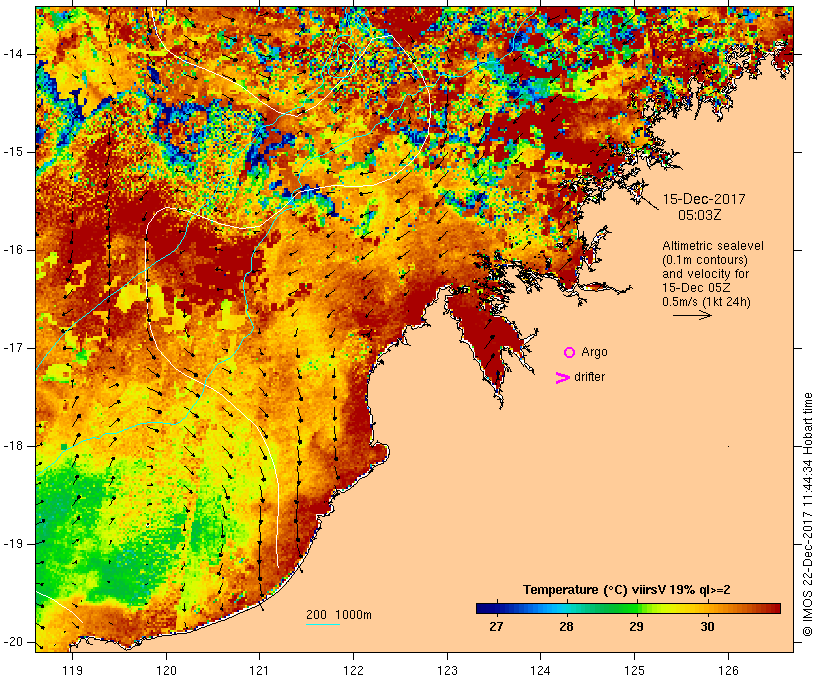
Task: Click latitude label -18 on left axis
Action: click(x=13, y=446)
